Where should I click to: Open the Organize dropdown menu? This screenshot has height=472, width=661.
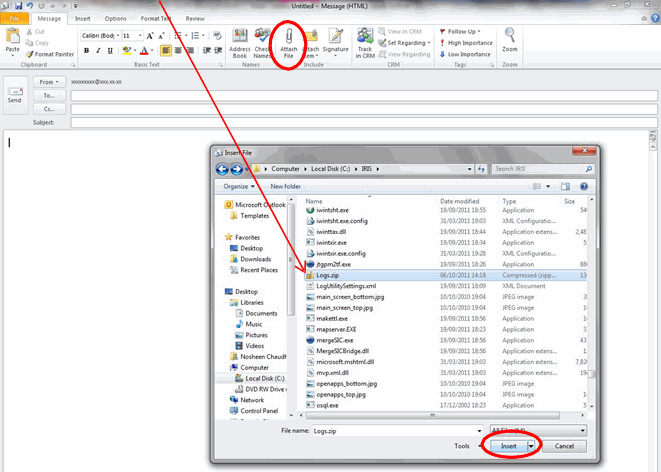point(239,186)
